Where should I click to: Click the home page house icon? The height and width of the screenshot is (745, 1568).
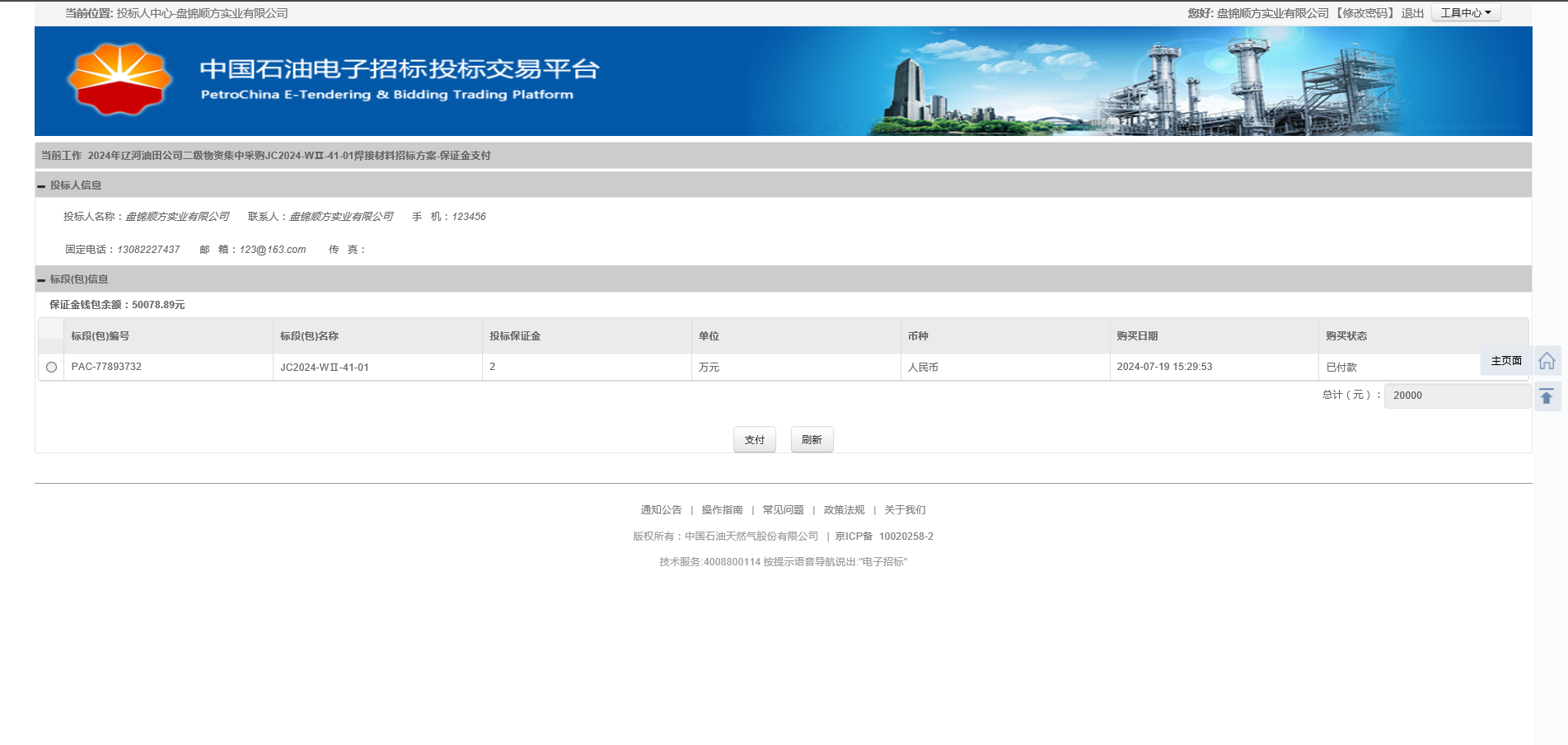(1547, 361)
